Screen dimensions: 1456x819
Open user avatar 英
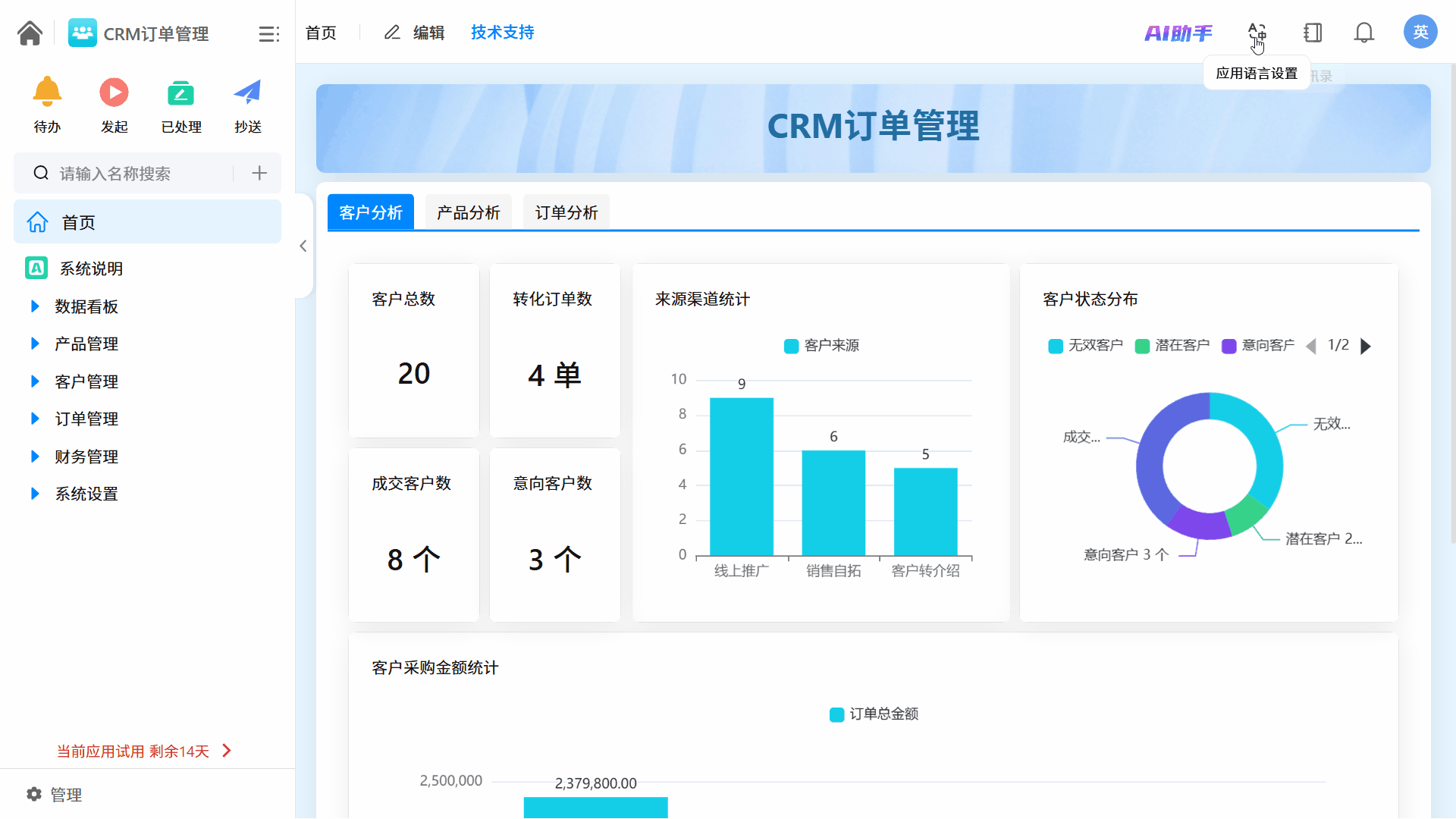point(1420,32)
